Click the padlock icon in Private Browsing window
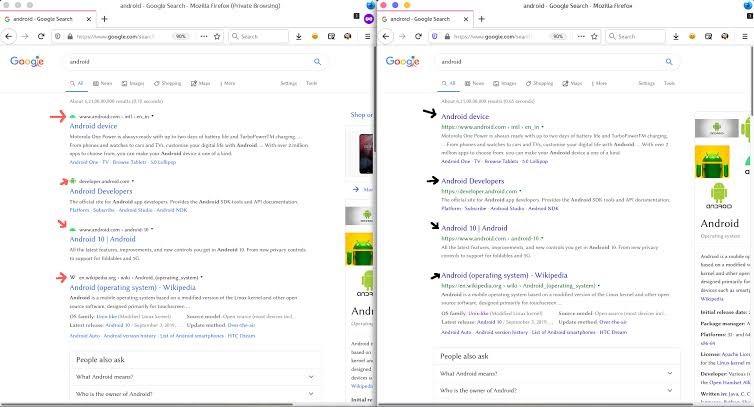Image resolution: width=754 pixels, height=407 pixels. [x=70, y=36]
